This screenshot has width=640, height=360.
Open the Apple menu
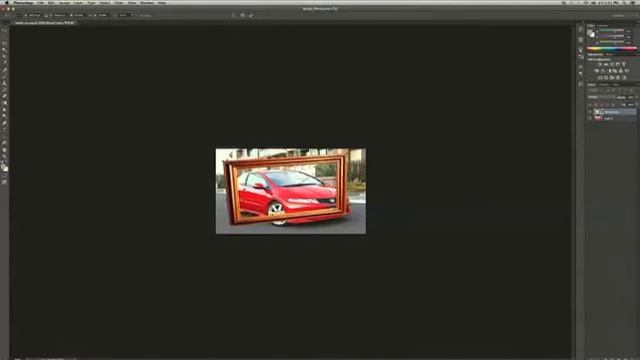point(6,2)
